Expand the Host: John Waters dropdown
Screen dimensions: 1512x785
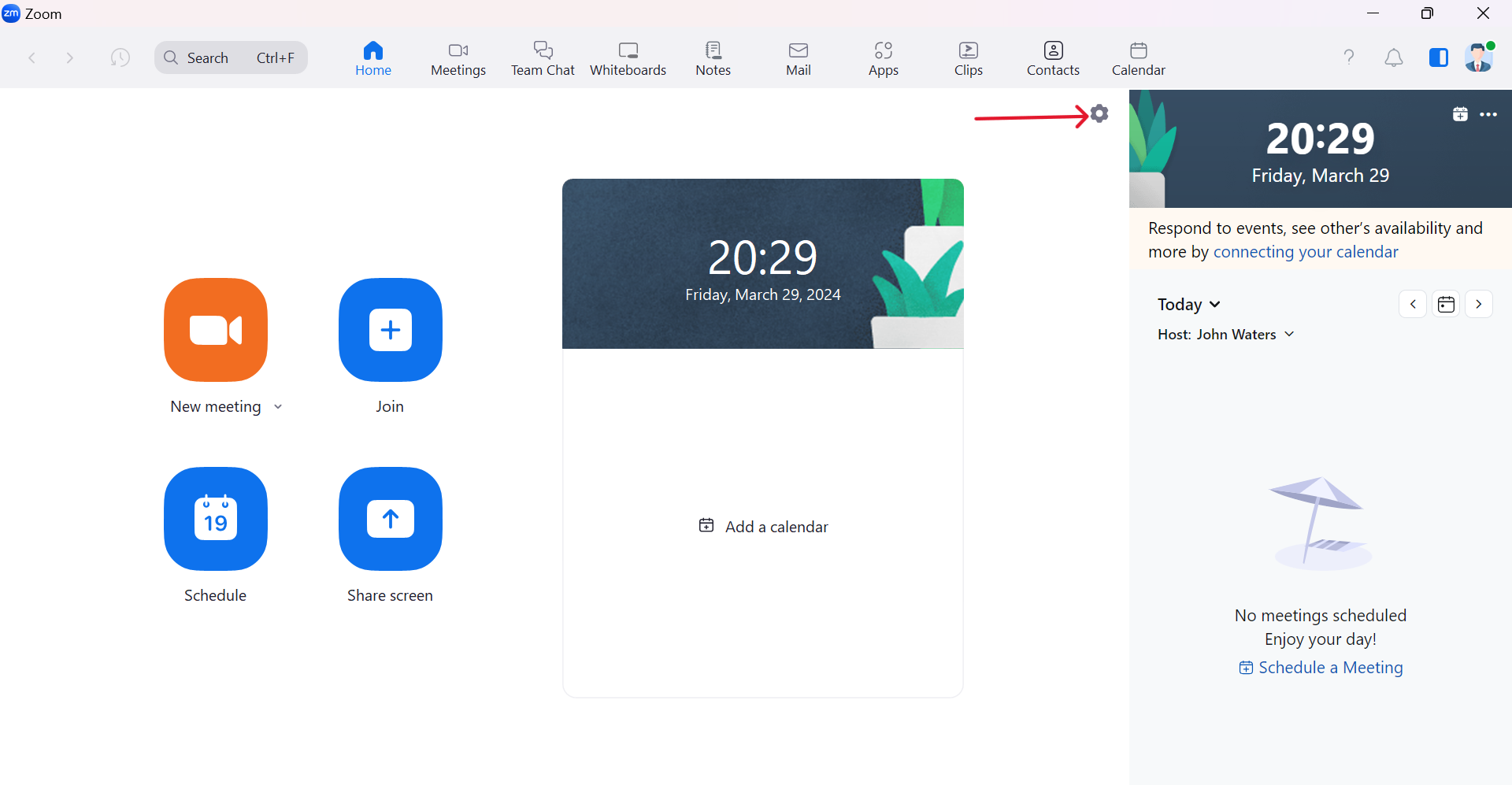[x=1226, y=335]
